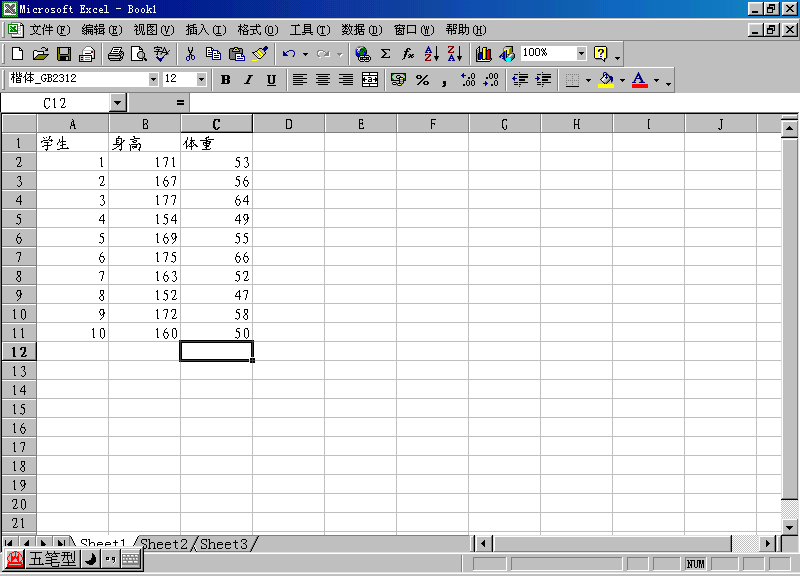The height and width of the screenshot is (576, 800).
Task: Toggle italic formatting
Action: point(248,80)
